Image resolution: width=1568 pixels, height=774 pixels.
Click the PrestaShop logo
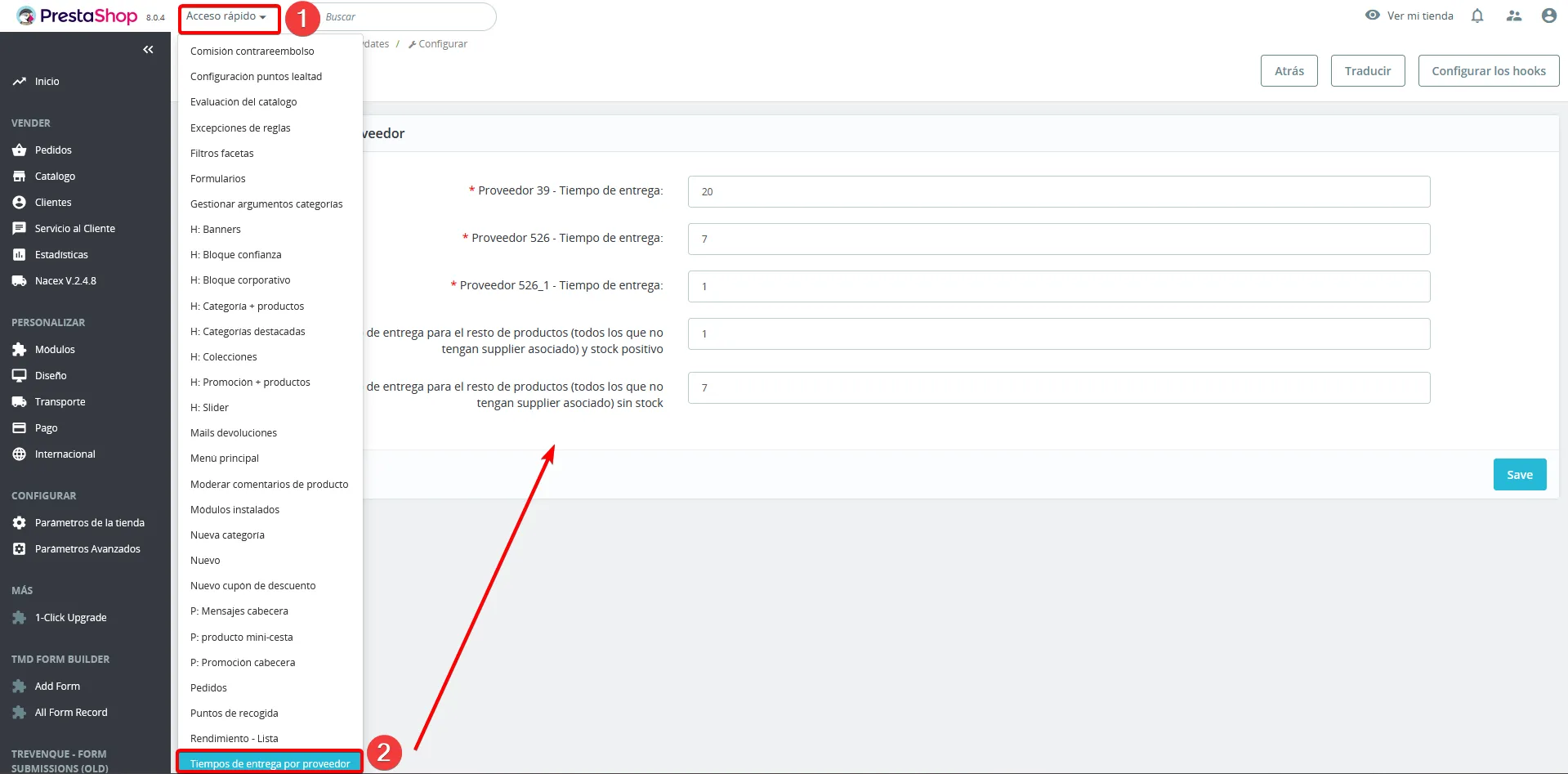(x=77, y=16)
